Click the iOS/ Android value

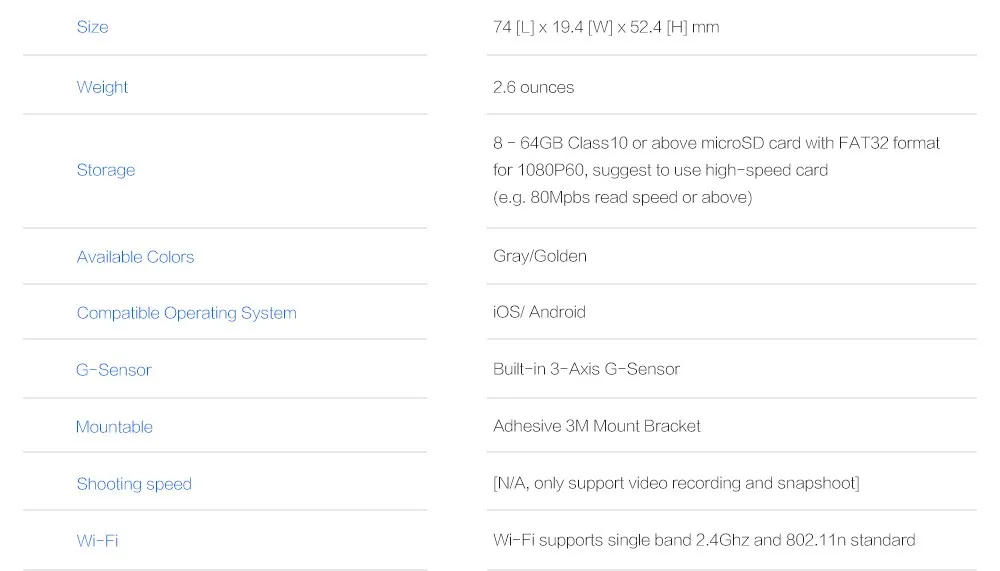539,312
